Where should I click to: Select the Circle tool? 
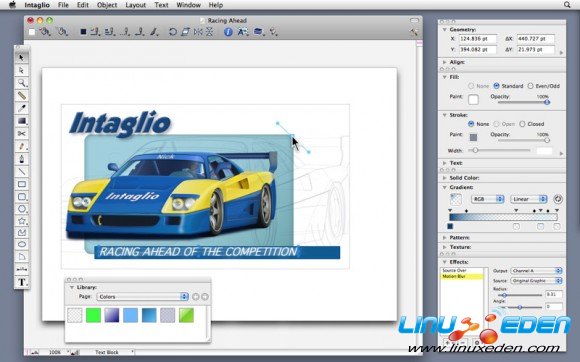click(22, 209)
